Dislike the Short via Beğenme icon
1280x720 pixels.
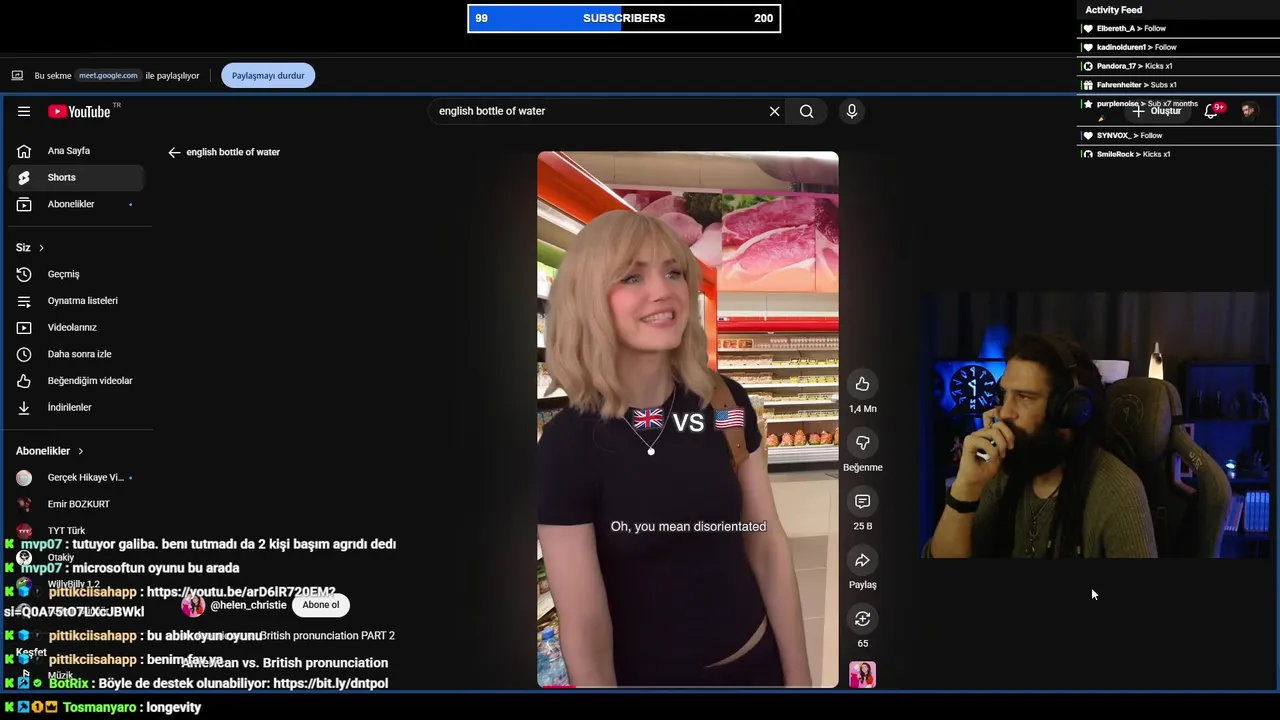click(x=862, y=443)
